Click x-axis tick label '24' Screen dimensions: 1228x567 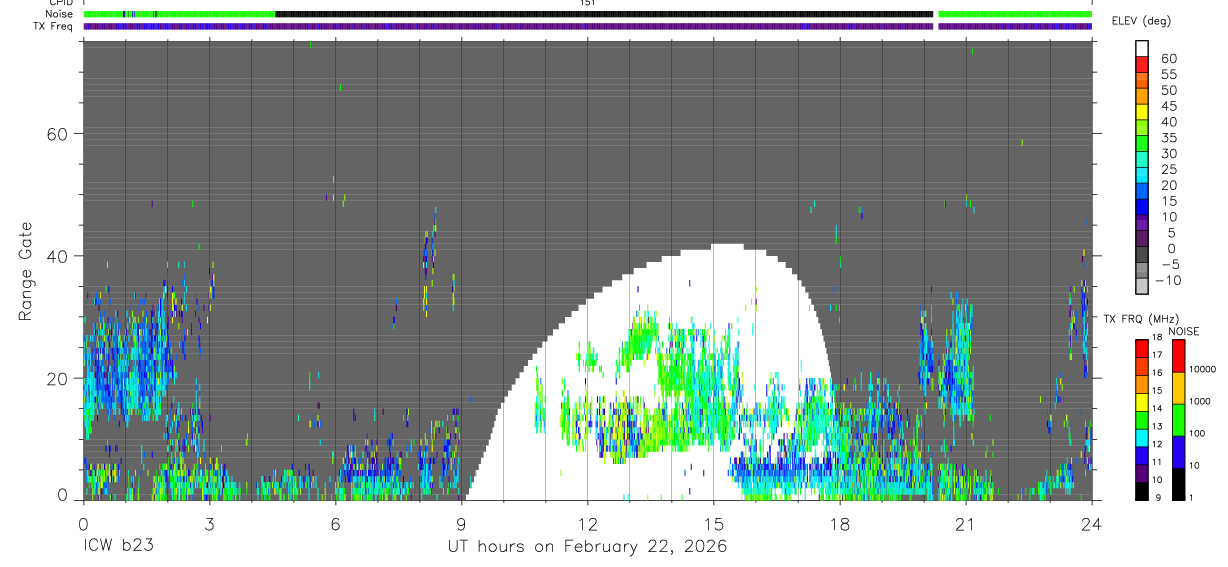click(1091, 525)
